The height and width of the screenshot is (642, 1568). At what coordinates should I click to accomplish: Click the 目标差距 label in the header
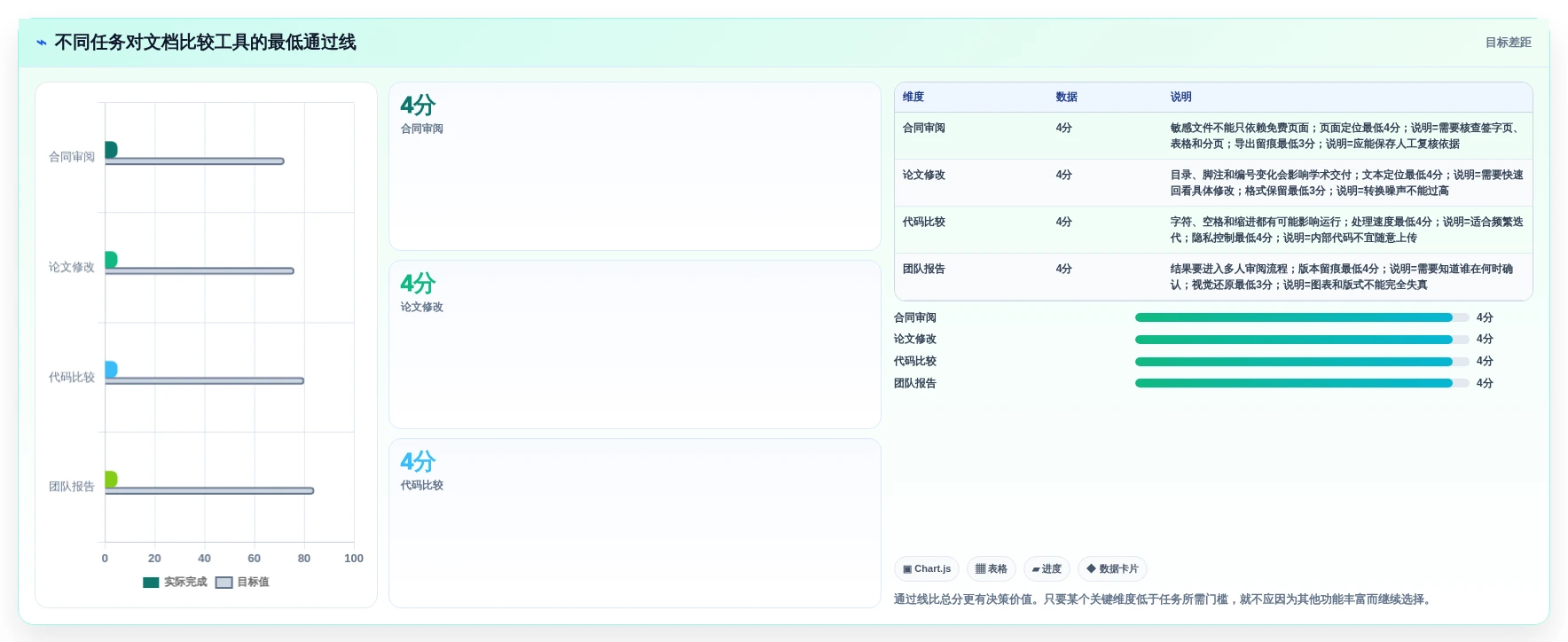pos(1508,43)
